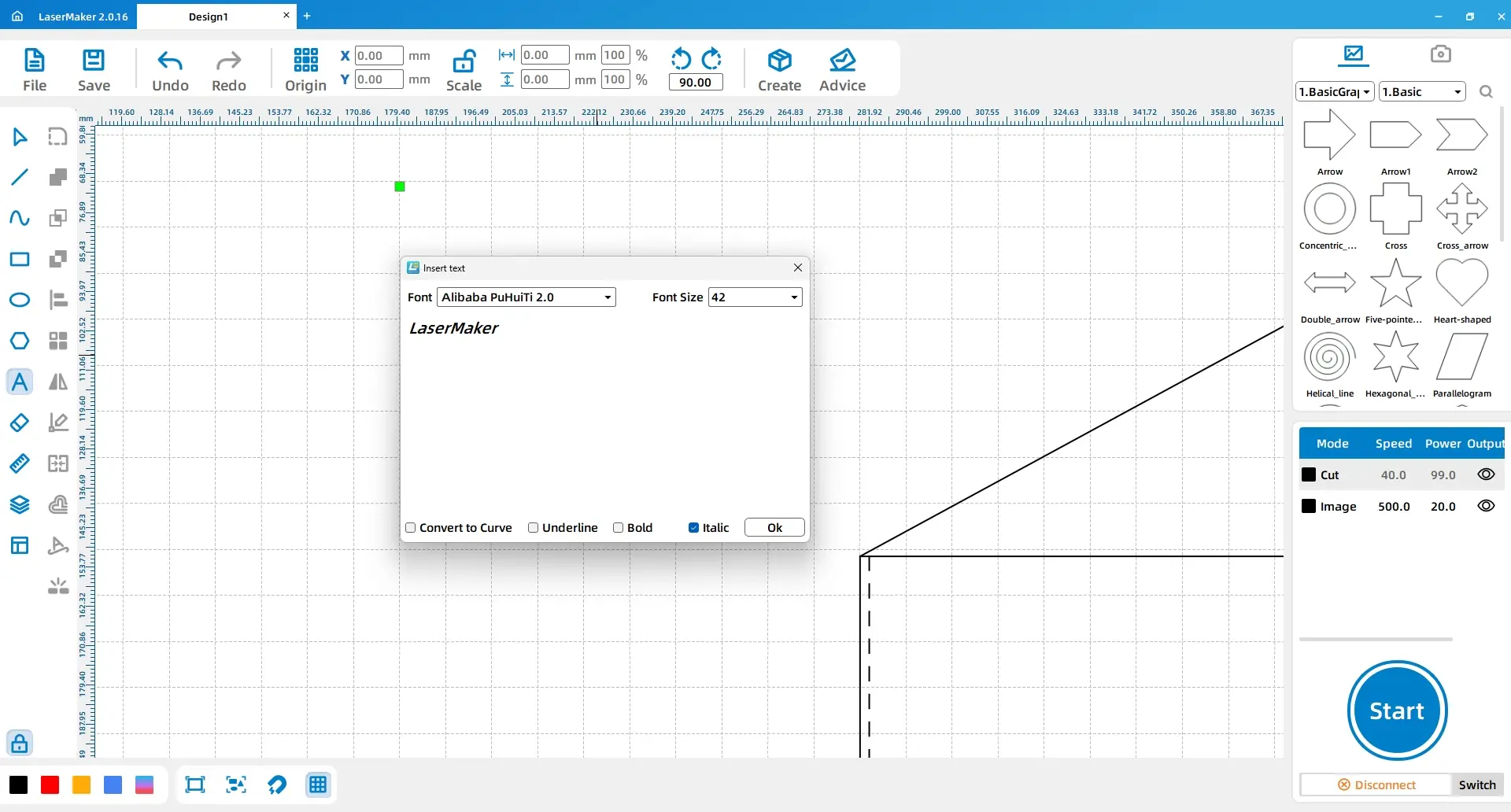The image size is (1511, 812).
Task: Toggle the canvas lock icon
Action: click(20, 743)
